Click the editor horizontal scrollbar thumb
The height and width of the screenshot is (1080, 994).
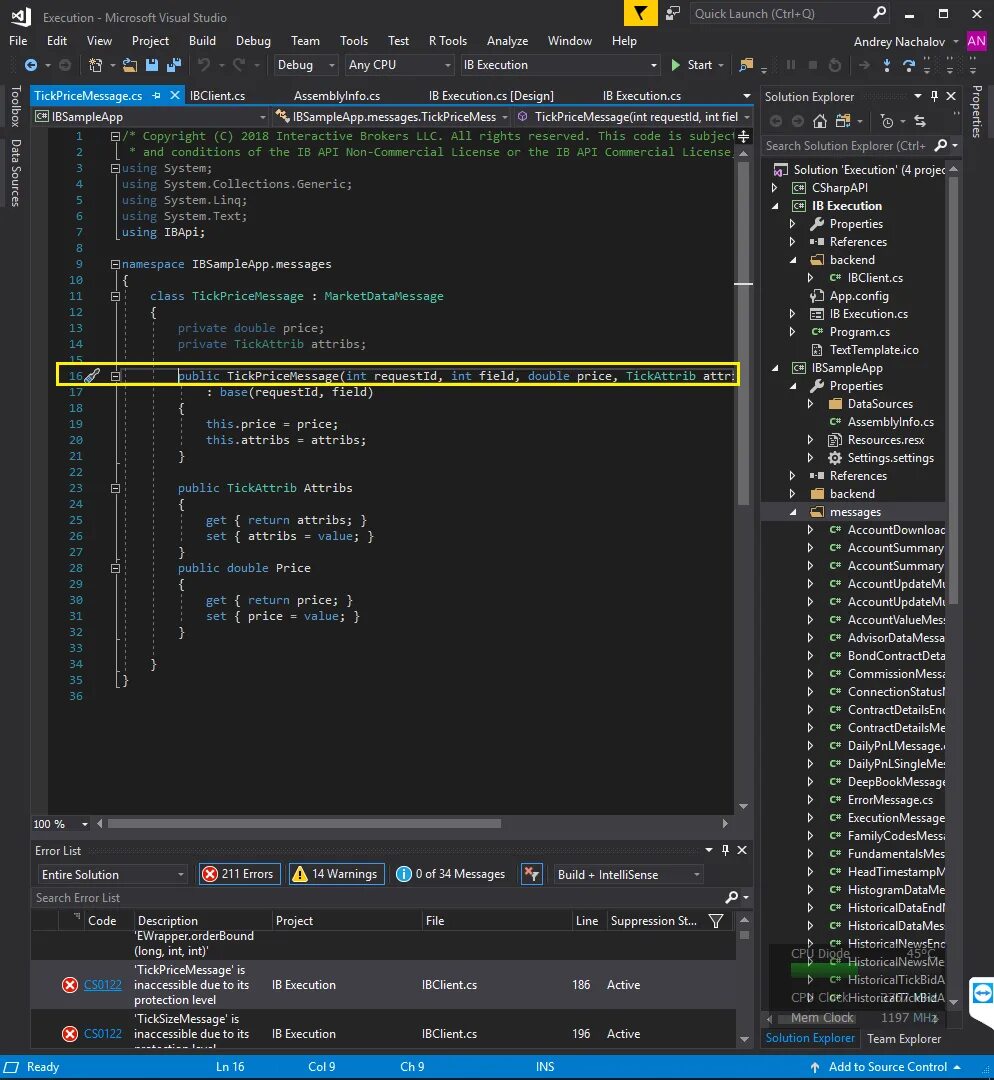pyautogui.click(x=304, y=824)
